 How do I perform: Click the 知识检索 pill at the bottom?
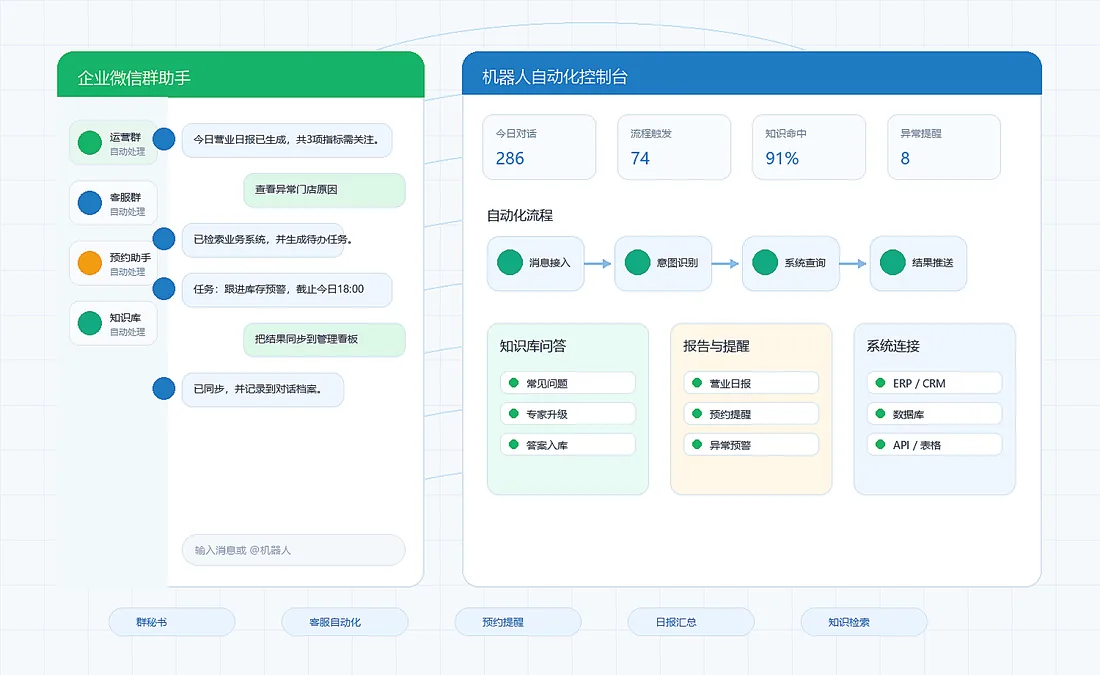click(864, 622)
